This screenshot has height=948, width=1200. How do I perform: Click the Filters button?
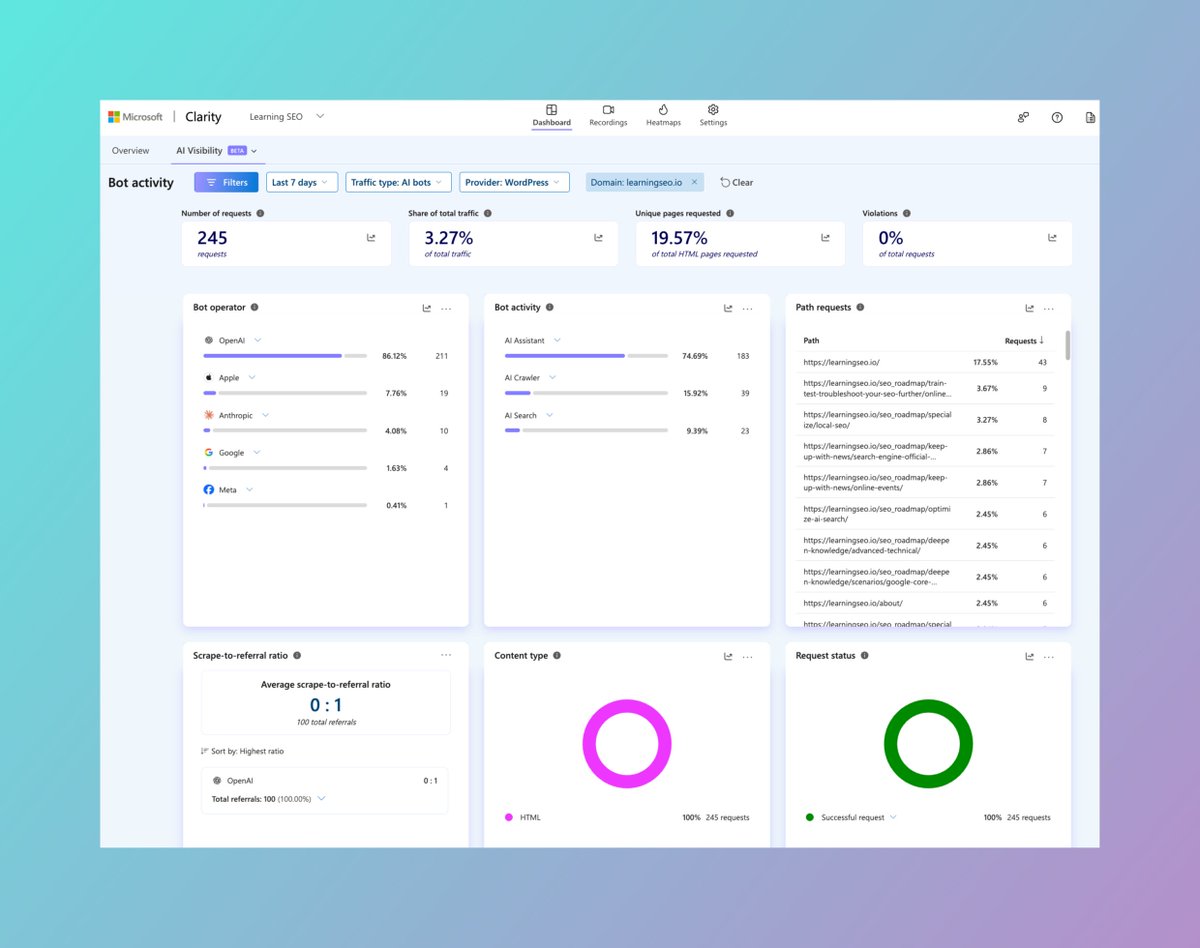tap(226, 182)
